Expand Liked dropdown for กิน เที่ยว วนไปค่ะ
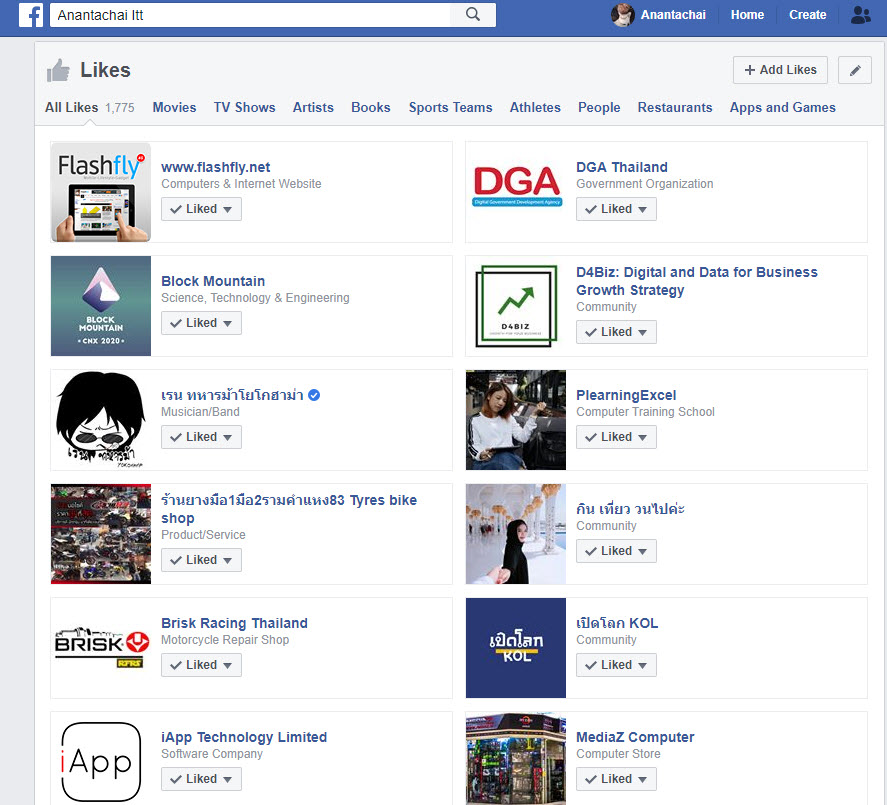The width and height of the screenshot is (887, 805). (x=617, y=551)
